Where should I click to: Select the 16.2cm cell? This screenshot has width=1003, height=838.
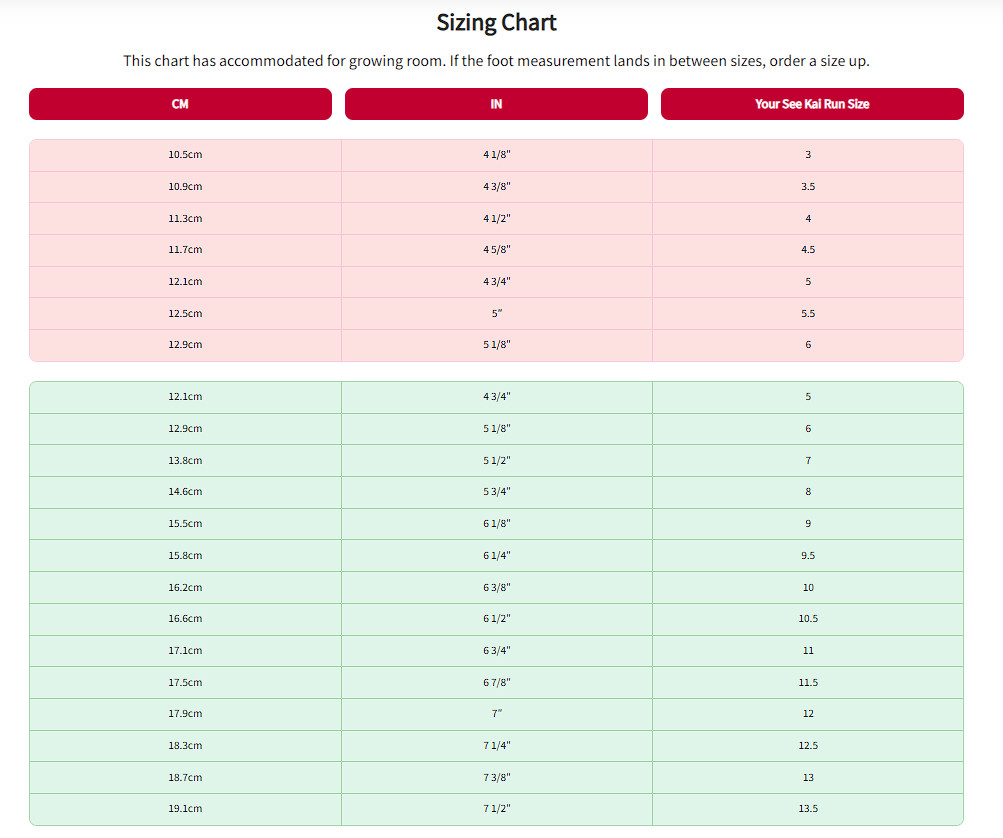pos(186,587)
